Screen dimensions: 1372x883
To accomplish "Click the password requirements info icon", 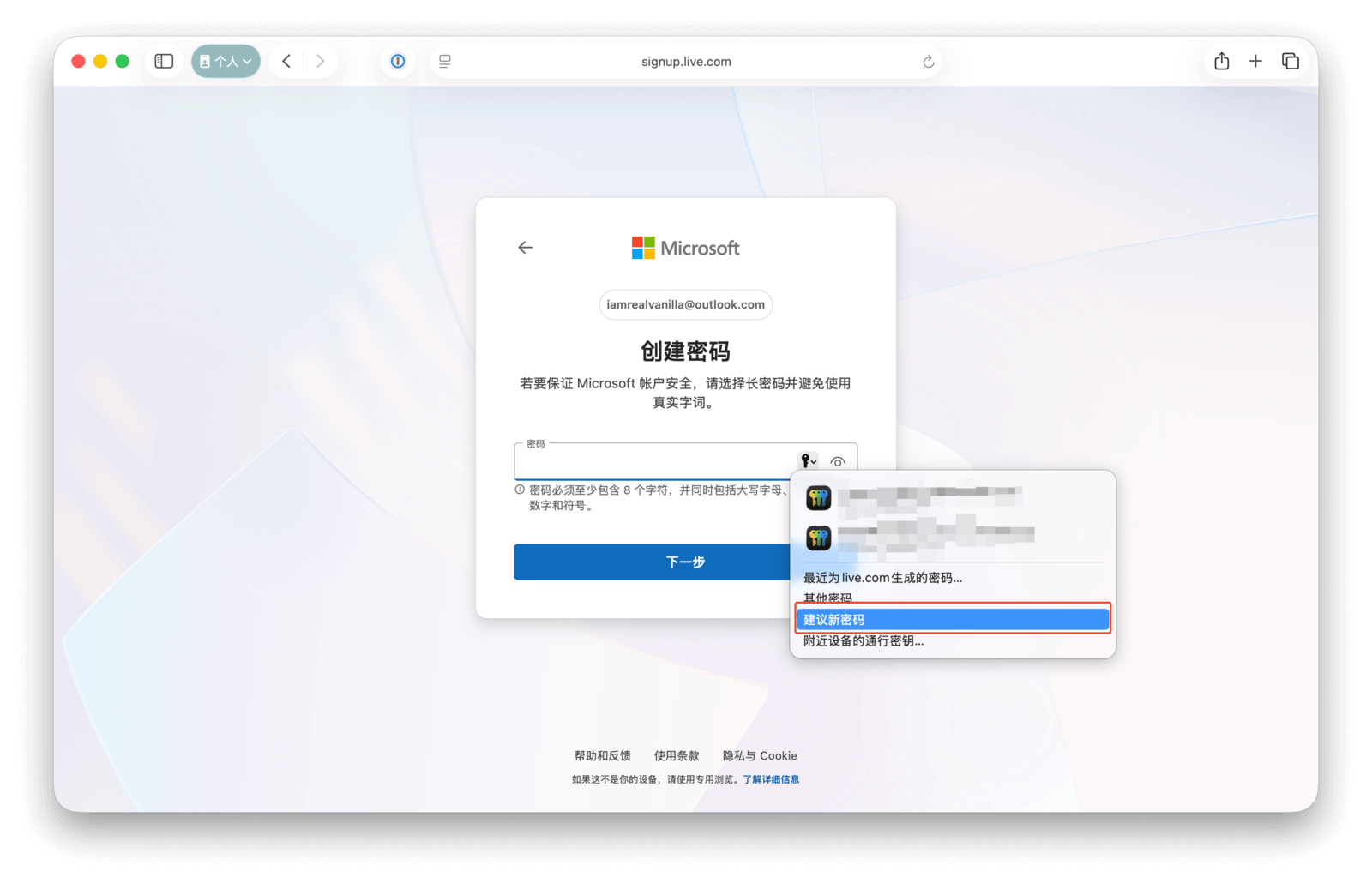I will pos(520,490).
